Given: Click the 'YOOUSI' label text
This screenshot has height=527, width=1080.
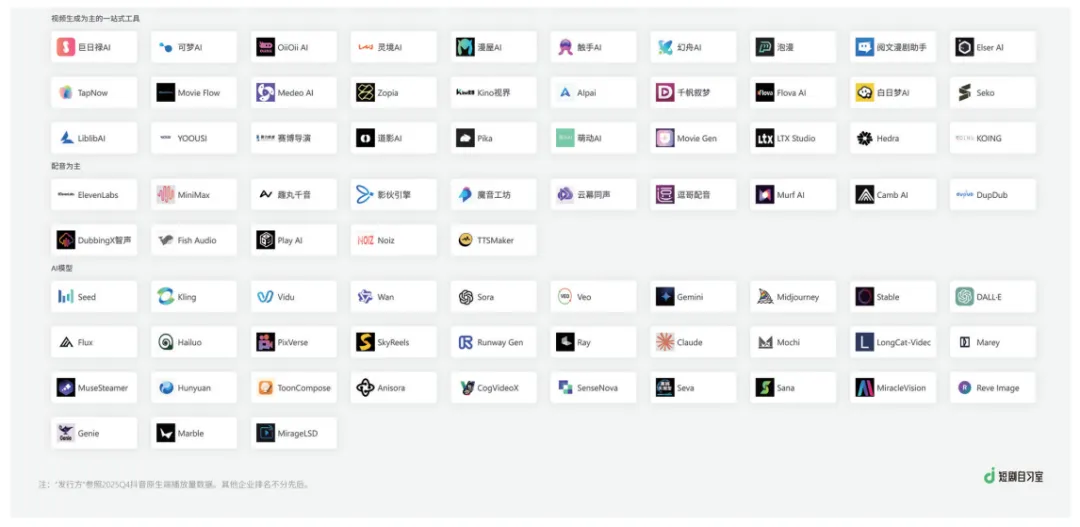Looking at the screenshot, I should click(192, 138).
